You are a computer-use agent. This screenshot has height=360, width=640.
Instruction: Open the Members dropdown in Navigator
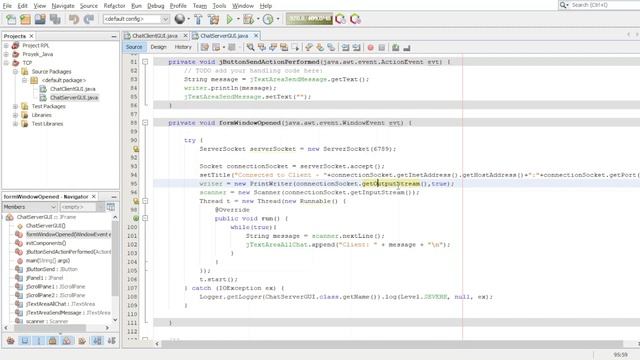pos(29,207)
